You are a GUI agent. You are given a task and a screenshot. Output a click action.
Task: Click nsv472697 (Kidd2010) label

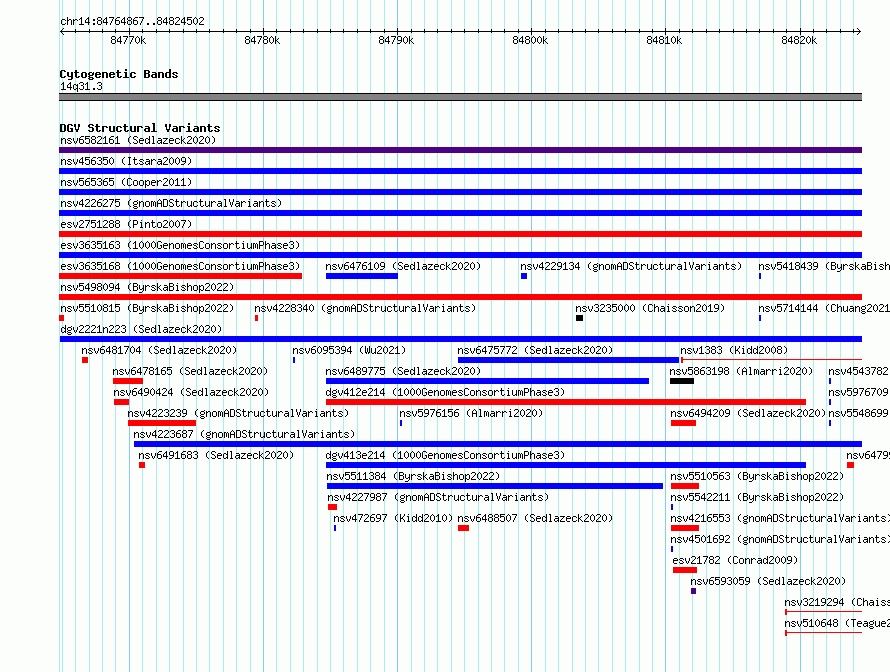click(x=393, y=518)
